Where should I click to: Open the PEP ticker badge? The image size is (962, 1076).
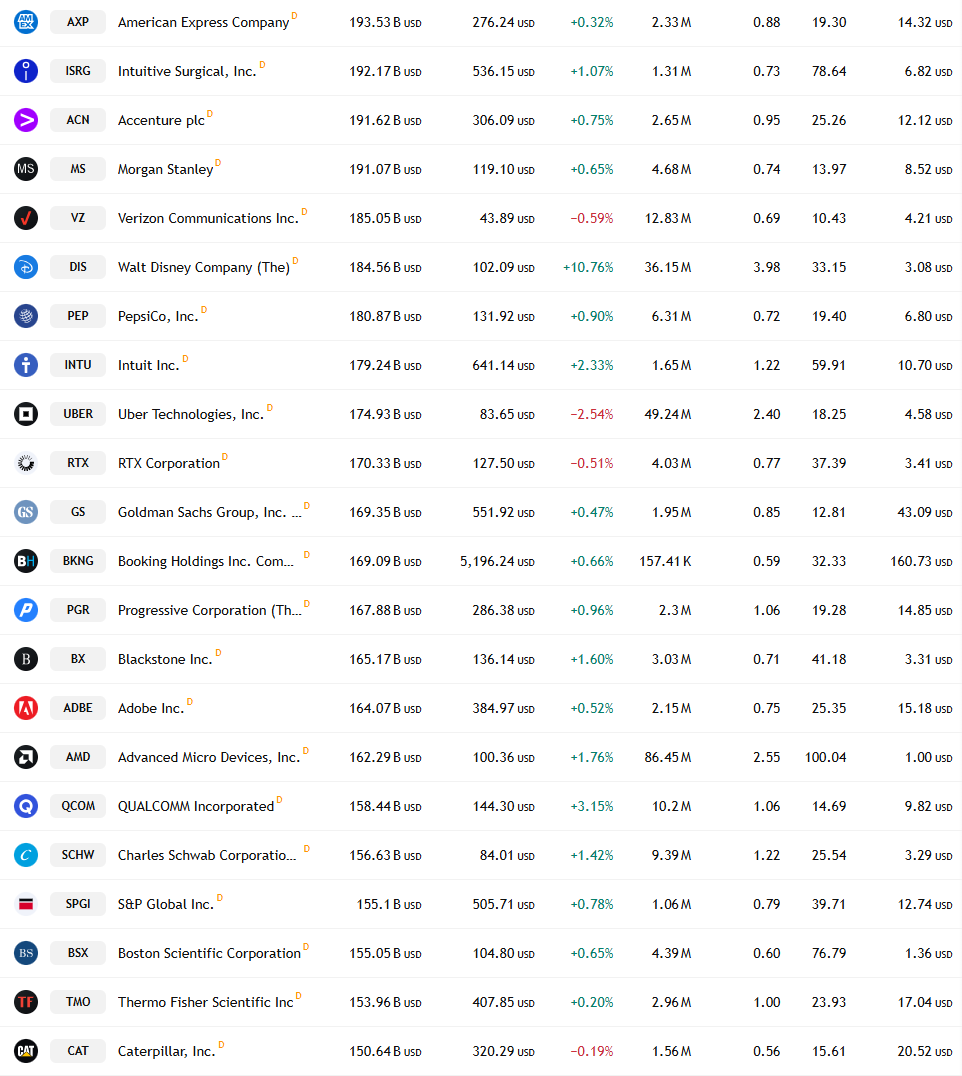(78, 316)
